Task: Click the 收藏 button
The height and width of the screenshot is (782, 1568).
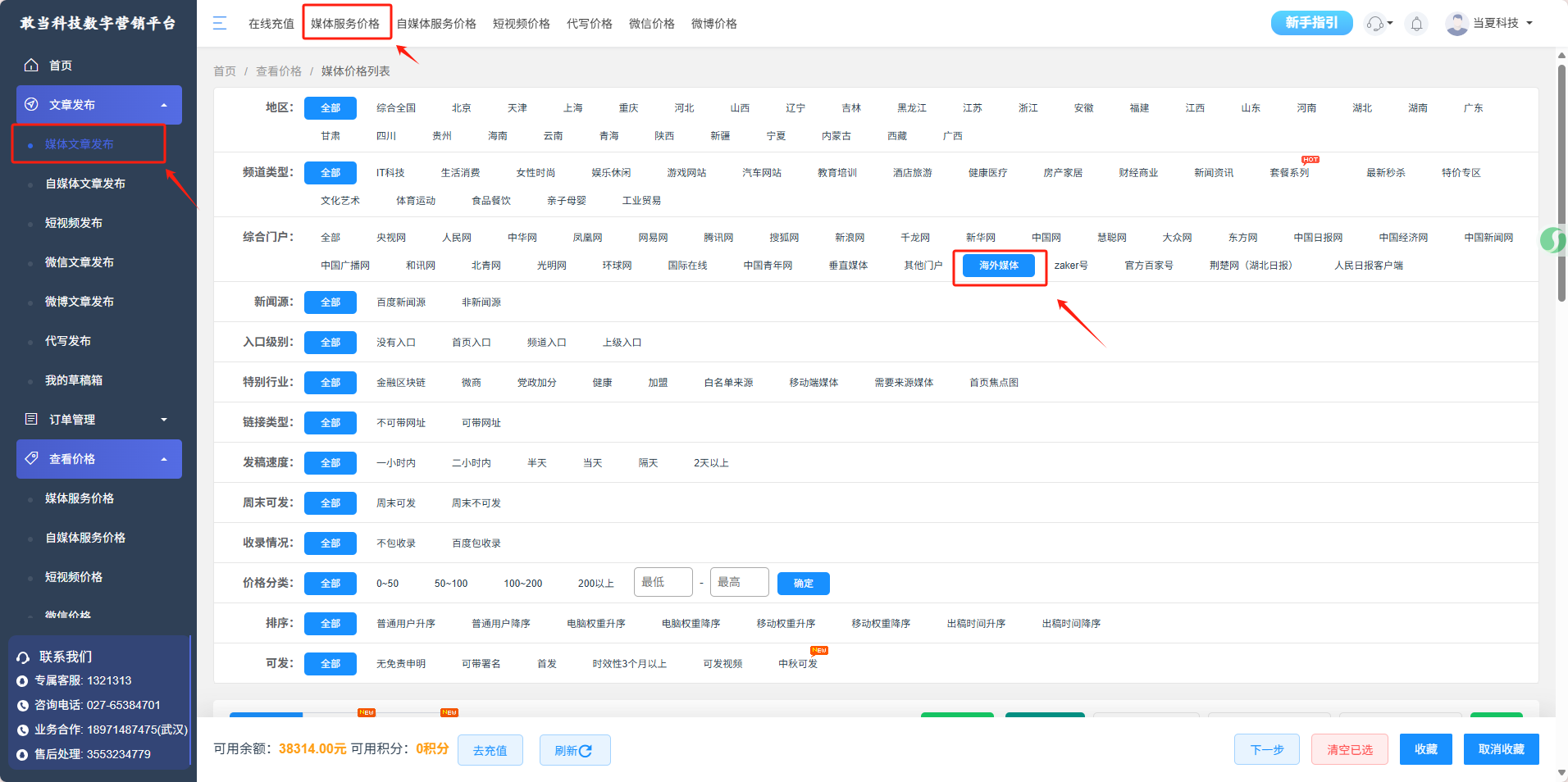Action: tap(1426, 749)
